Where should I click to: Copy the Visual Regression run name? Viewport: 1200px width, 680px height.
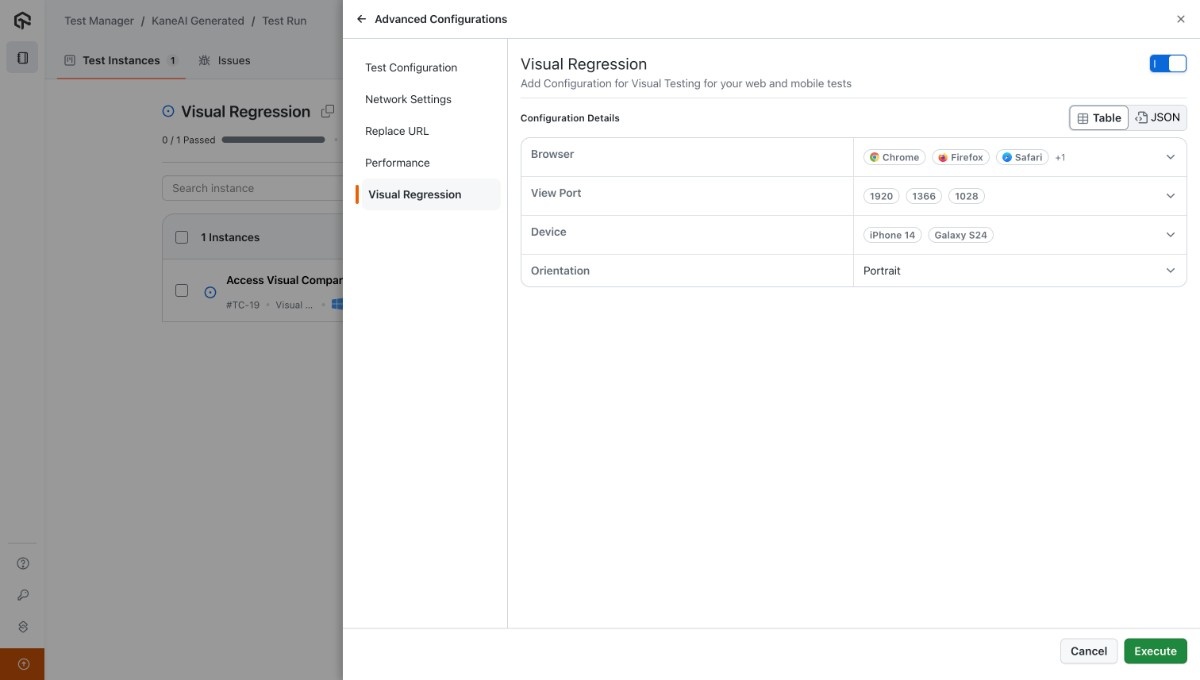[327, 111]
